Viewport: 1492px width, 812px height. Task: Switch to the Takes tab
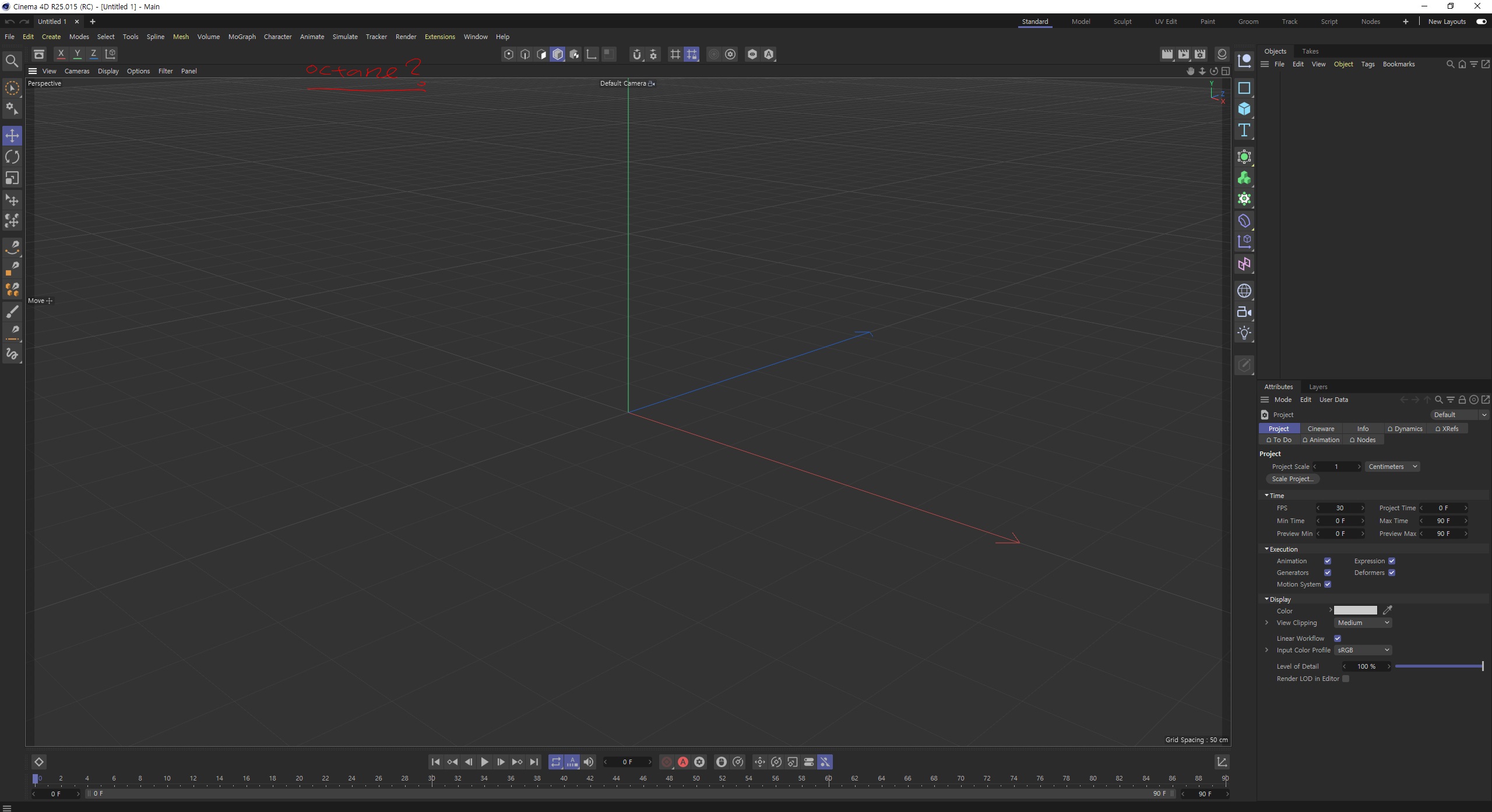pos(1310,51)
